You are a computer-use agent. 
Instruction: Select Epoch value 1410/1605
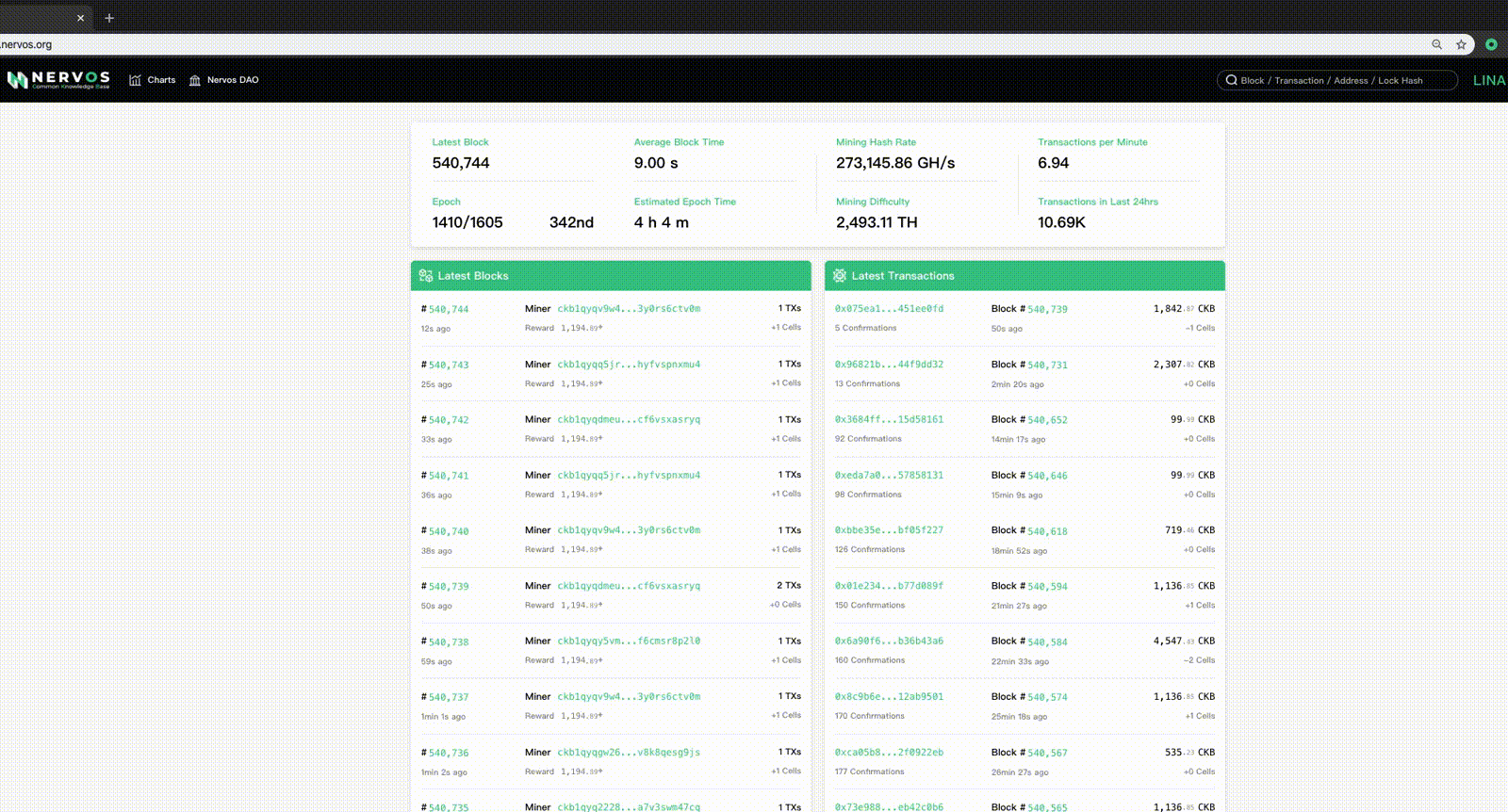pos(467,222)
